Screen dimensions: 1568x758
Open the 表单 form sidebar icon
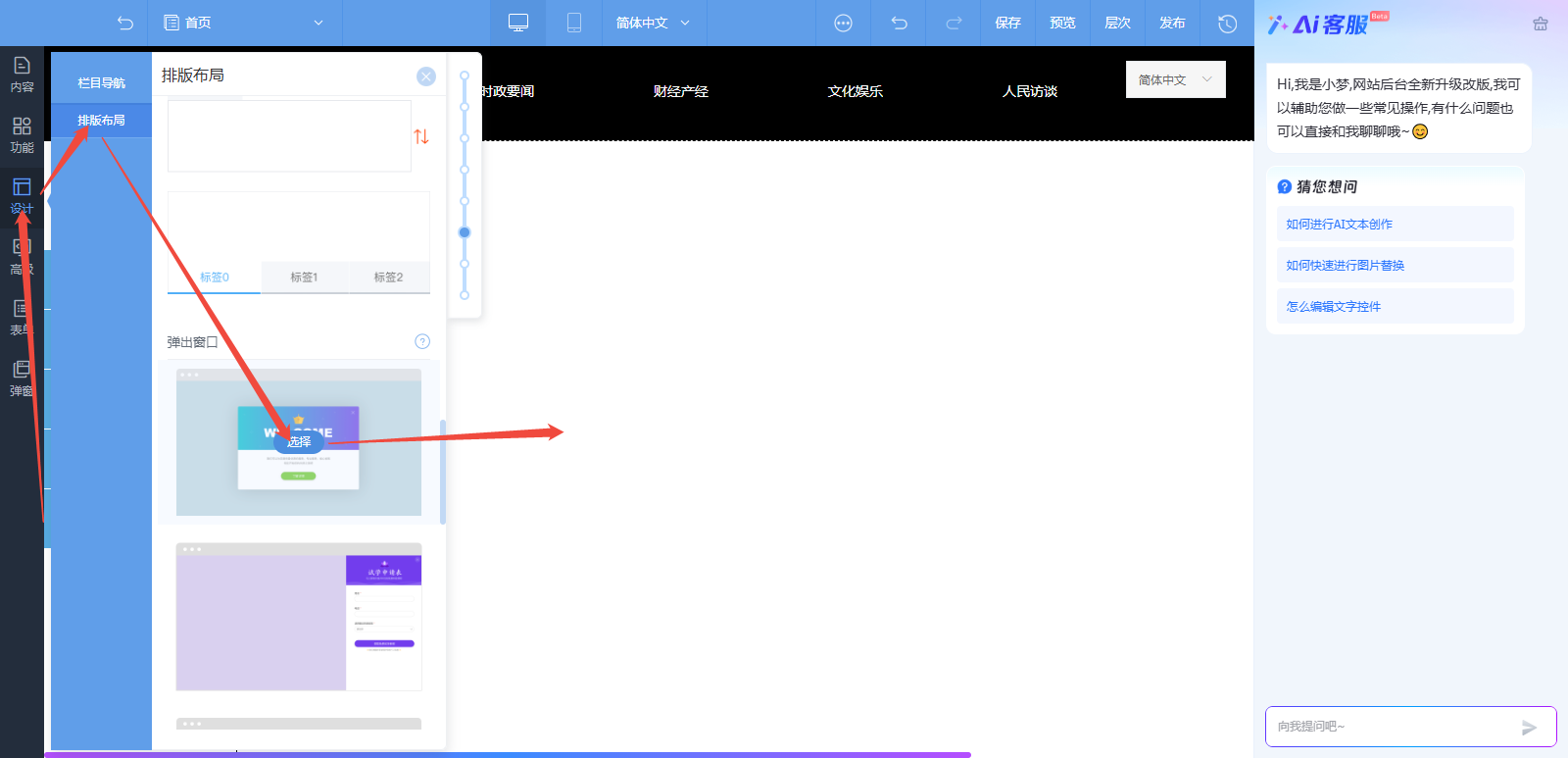[x=22, y=318]
